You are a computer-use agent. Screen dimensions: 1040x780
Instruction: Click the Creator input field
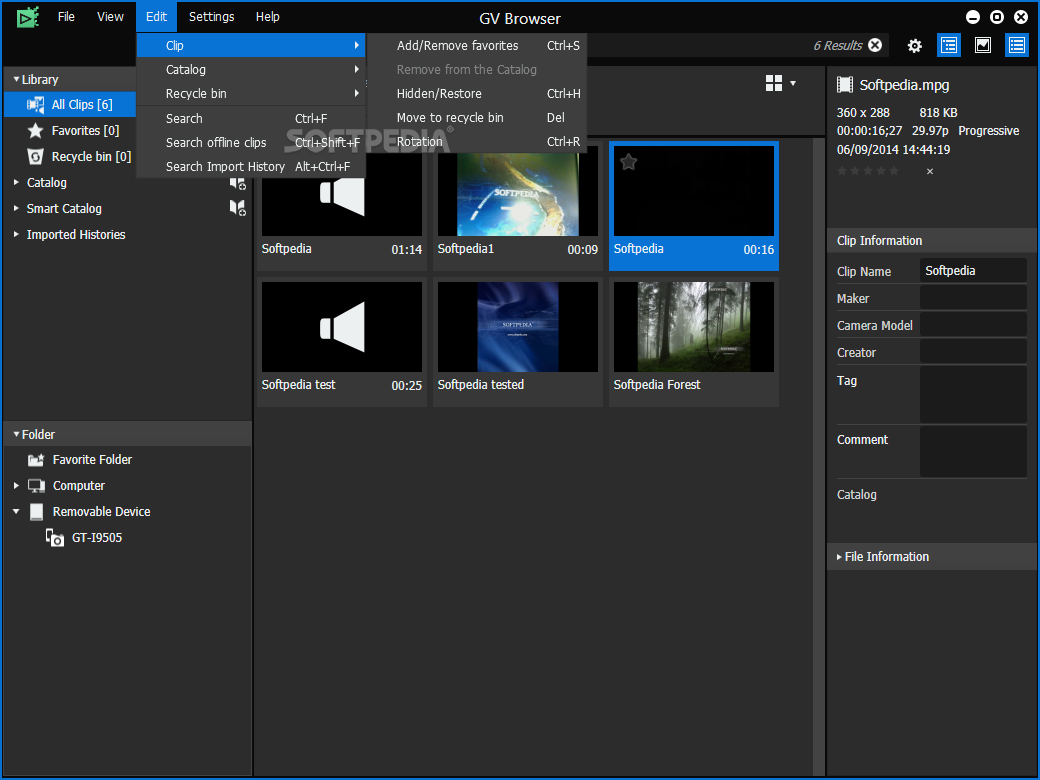point(973,352)
